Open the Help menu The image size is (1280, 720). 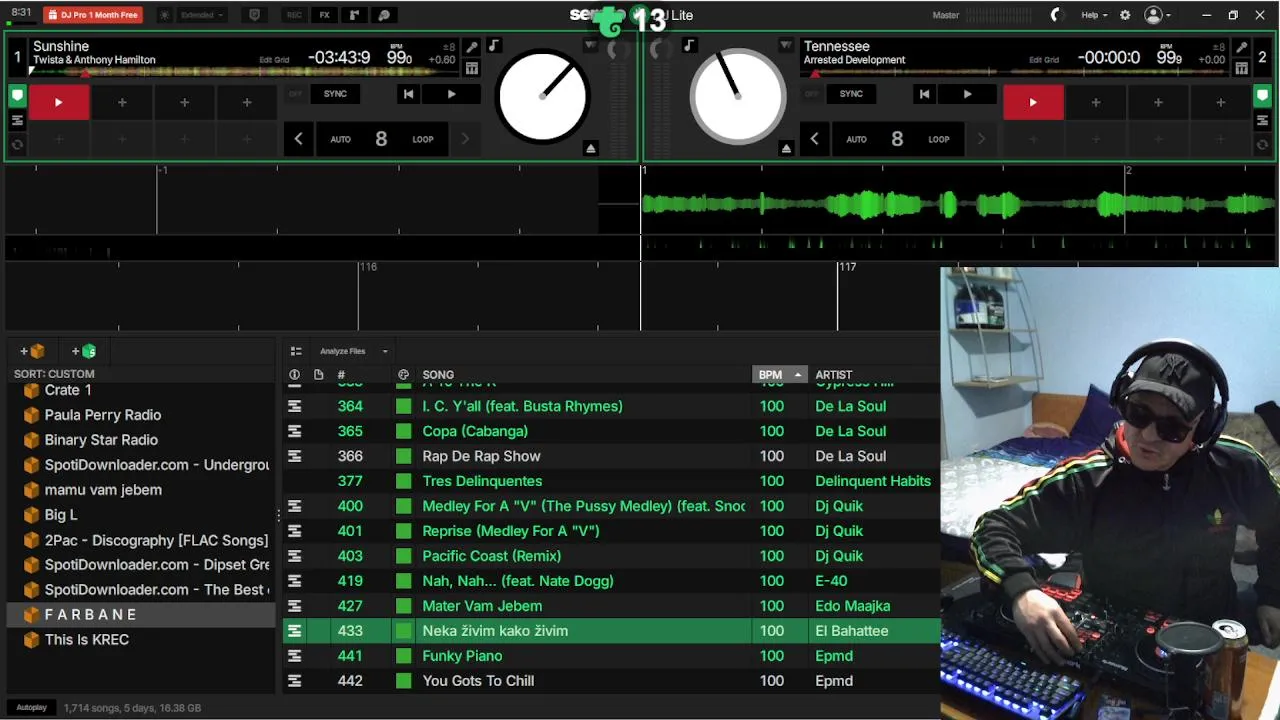[1093, 15]
